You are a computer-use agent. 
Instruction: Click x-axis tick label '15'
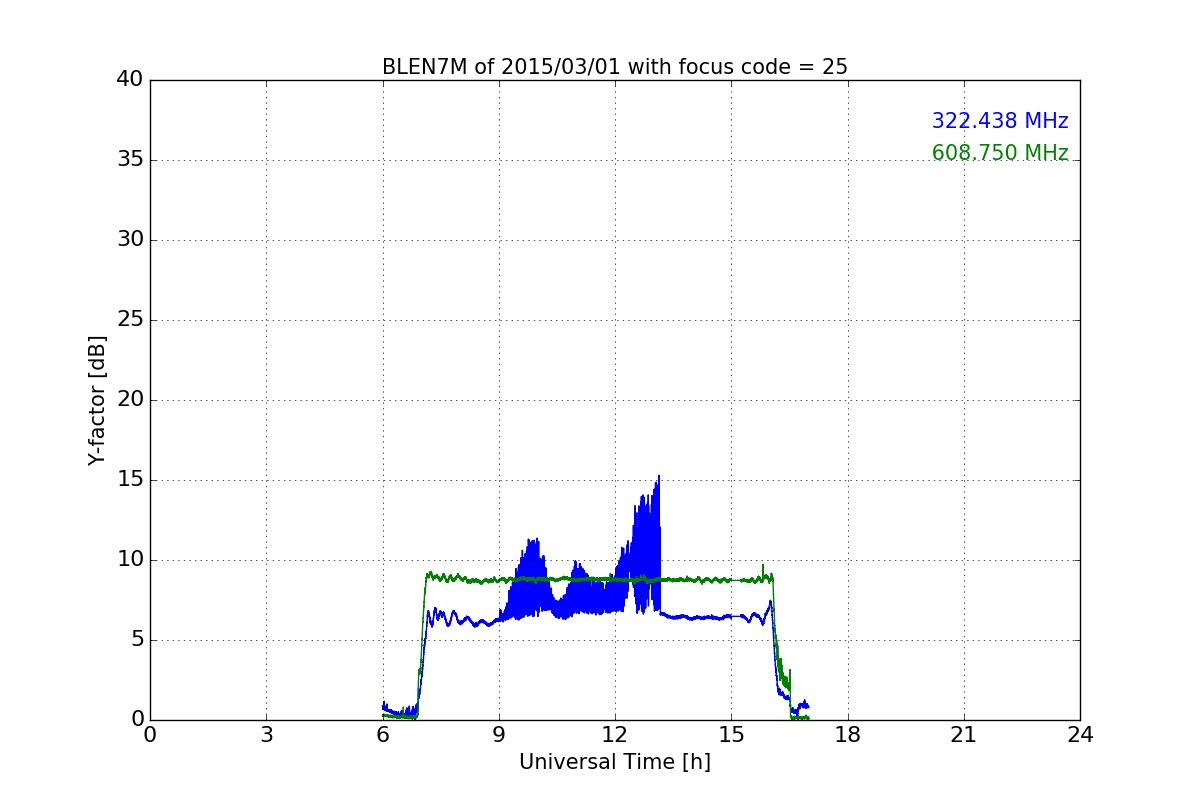pos(731,734)
